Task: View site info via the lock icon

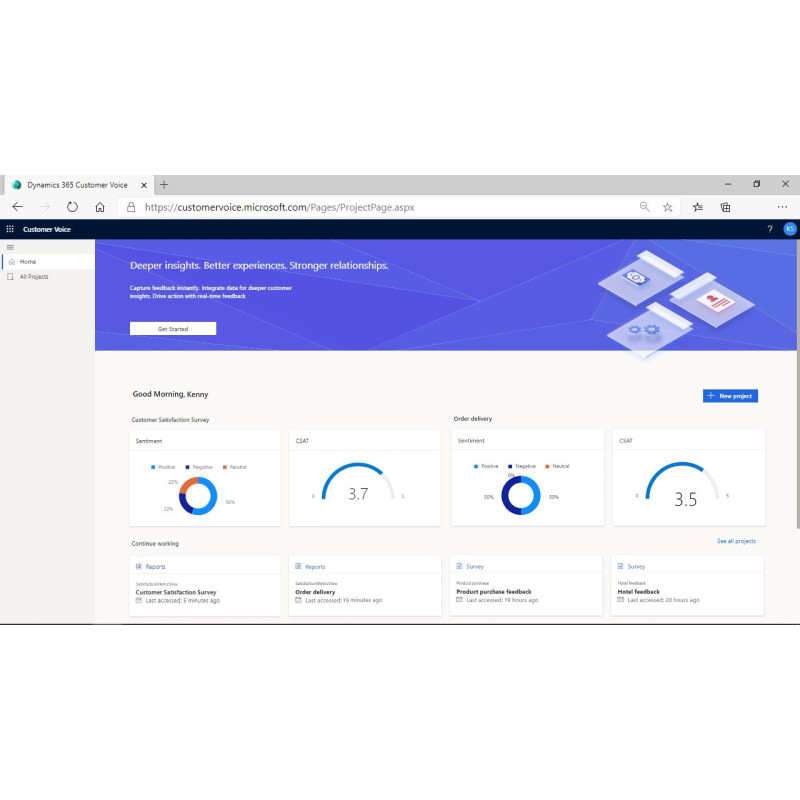Action: coord(131,207)
